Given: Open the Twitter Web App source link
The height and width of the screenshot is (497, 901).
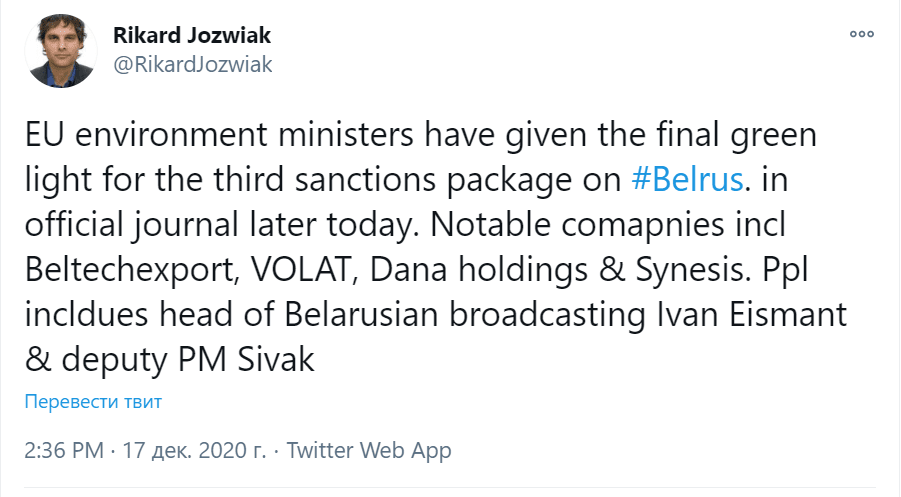Looking at the screenshot, I should [x=369, y=450].
